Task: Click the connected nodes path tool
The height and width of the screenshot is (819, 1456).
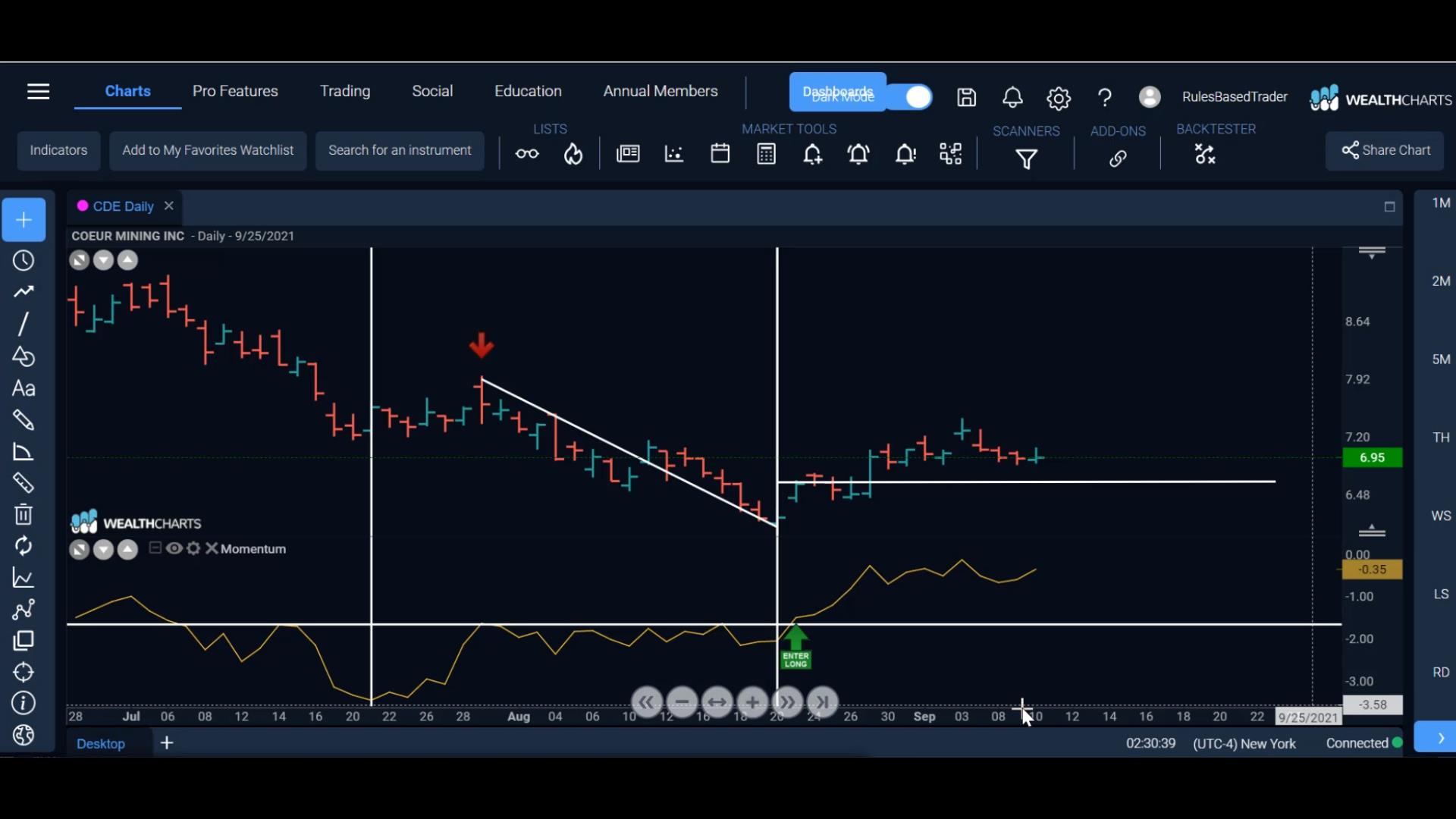Action: click(24, 610)
